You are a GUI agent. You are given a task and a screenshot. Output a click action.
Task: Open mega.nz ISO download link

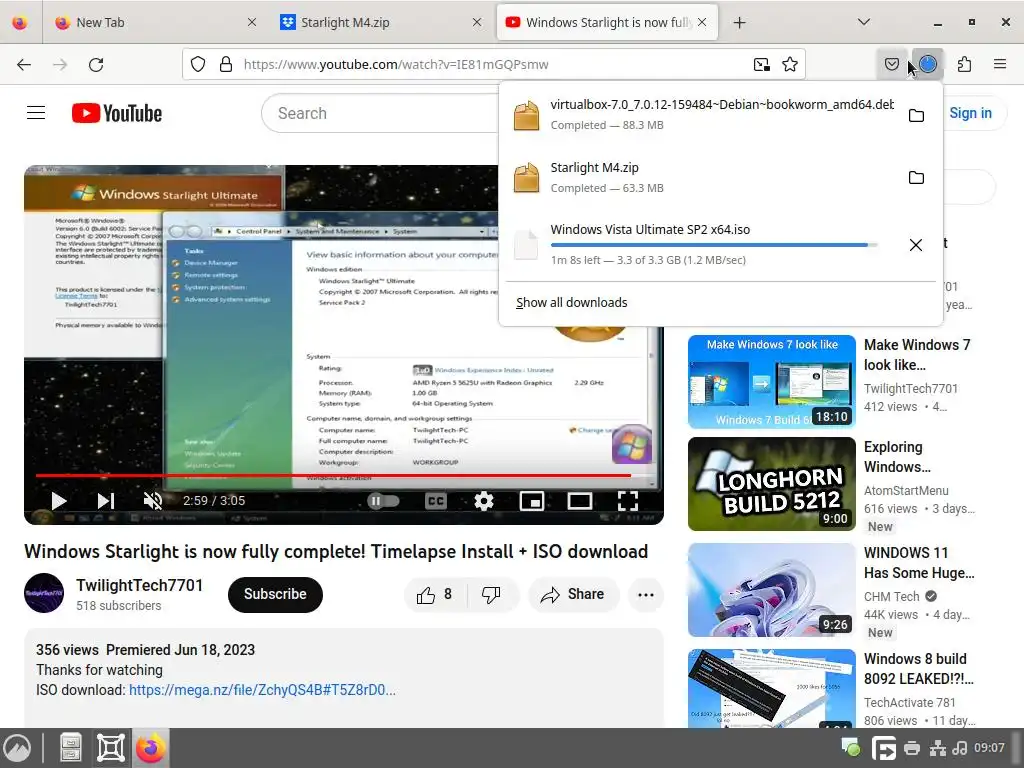(262, 690)
